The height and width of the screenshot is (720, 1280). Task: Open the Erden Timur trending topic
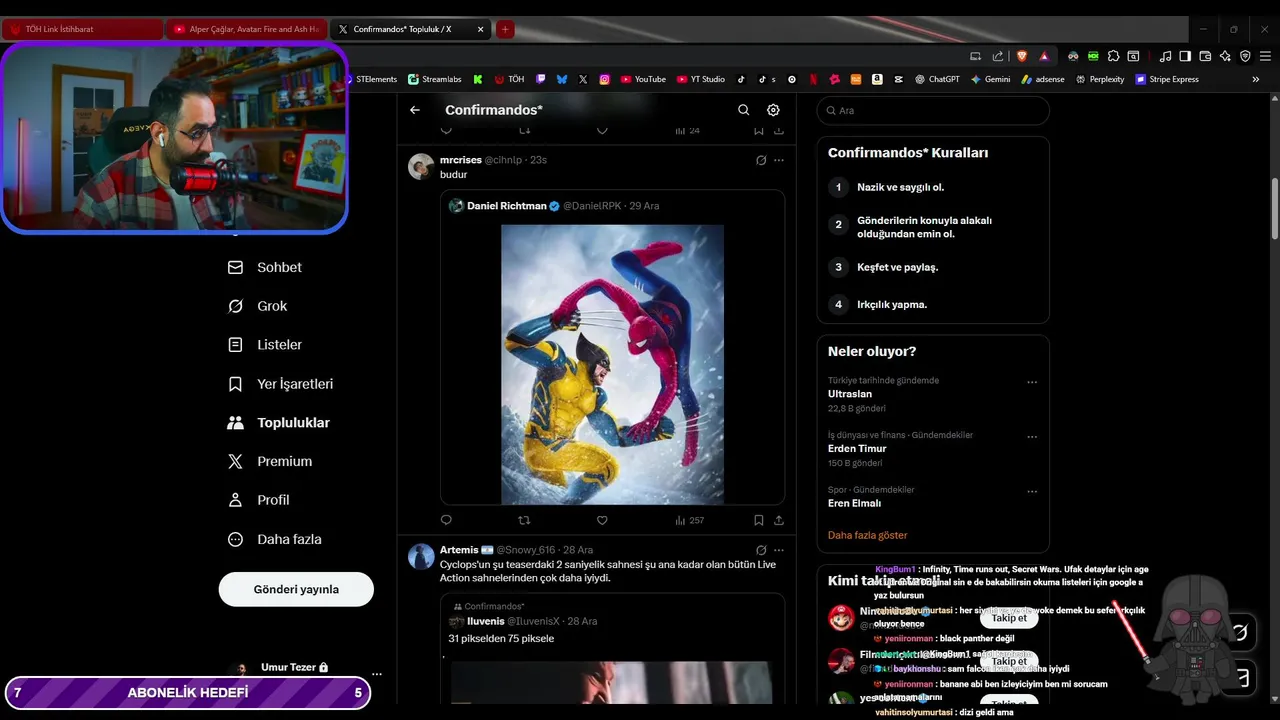[x=857, y=448]
